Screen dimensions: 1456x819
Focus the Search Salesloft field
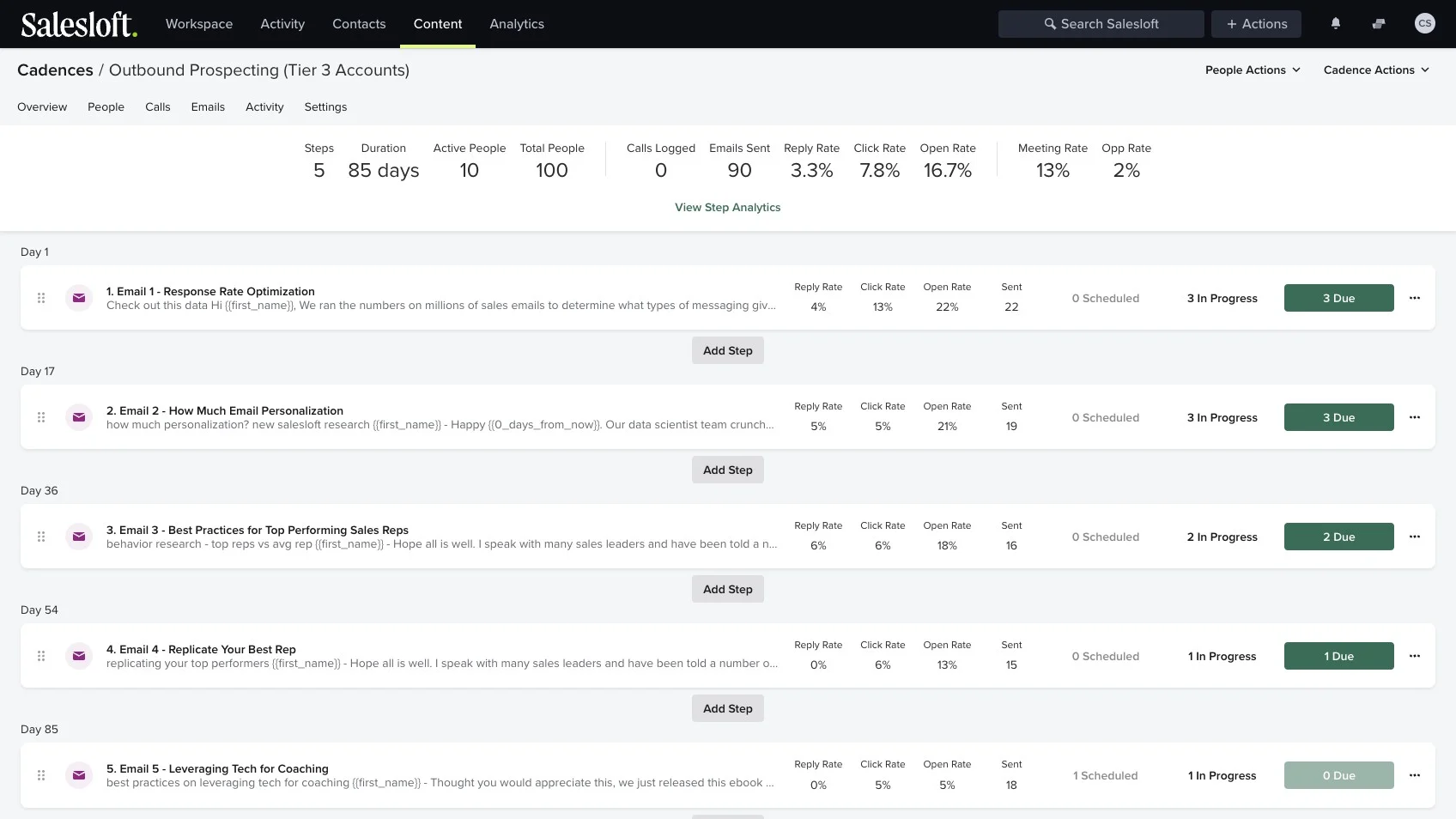click(x=1101, y=24)
